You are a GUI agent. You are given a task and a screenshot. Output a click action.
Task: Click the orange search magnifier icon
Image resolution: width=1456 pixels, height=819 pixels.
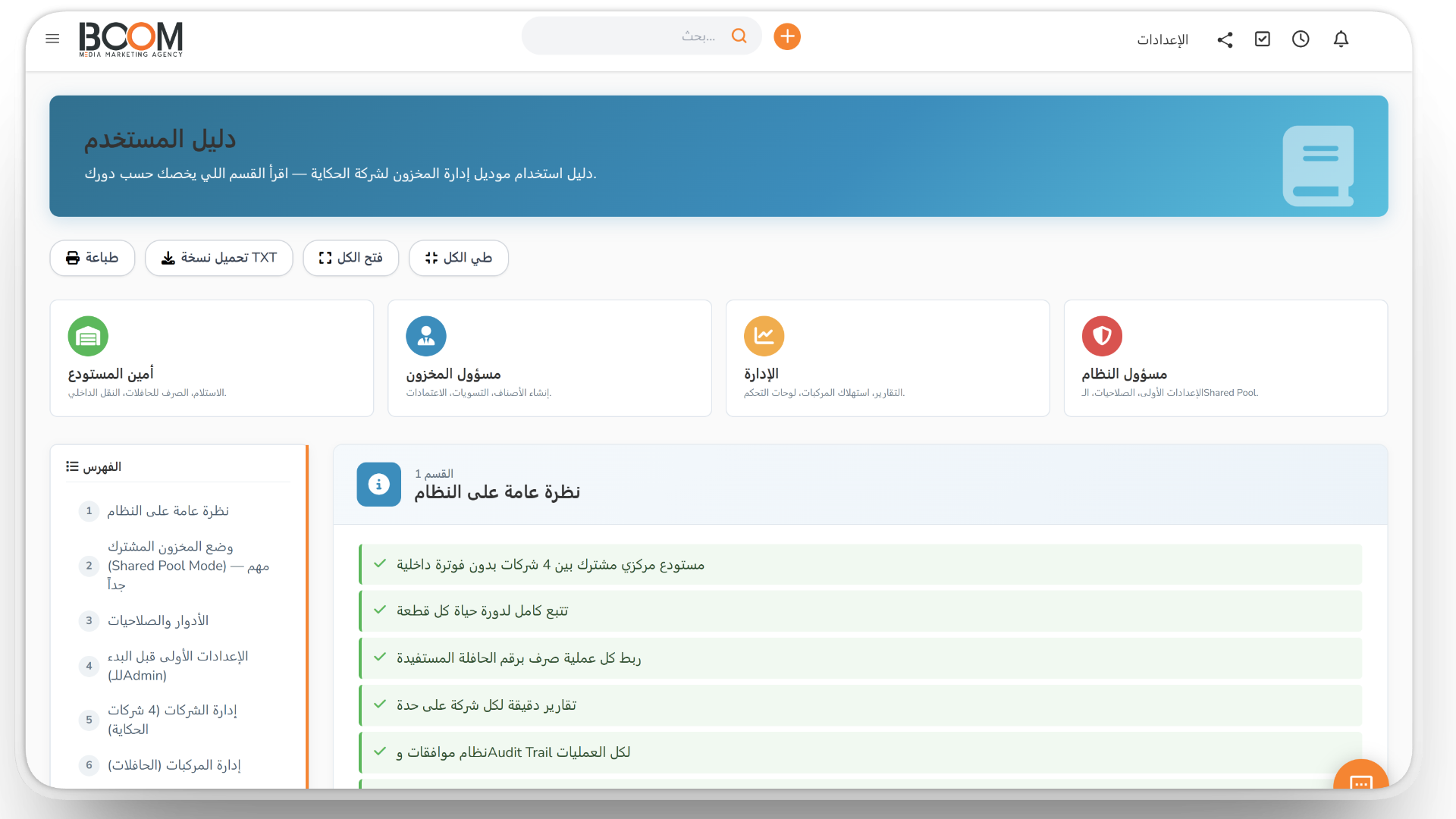tap(739, 36)
